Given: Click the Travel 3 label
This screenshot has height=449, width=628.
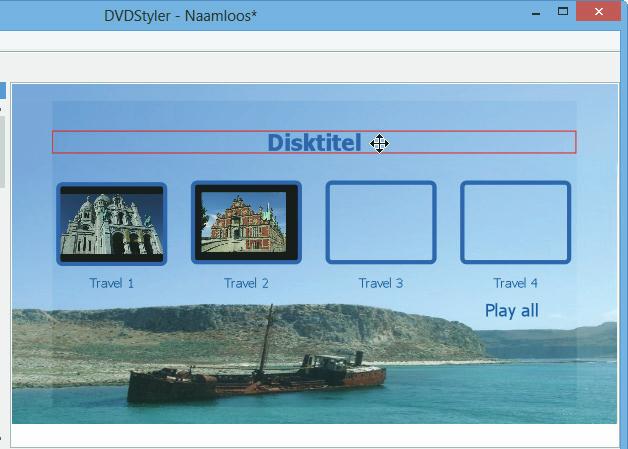Looking at the screenshot, I should click(x=381, y=283).
